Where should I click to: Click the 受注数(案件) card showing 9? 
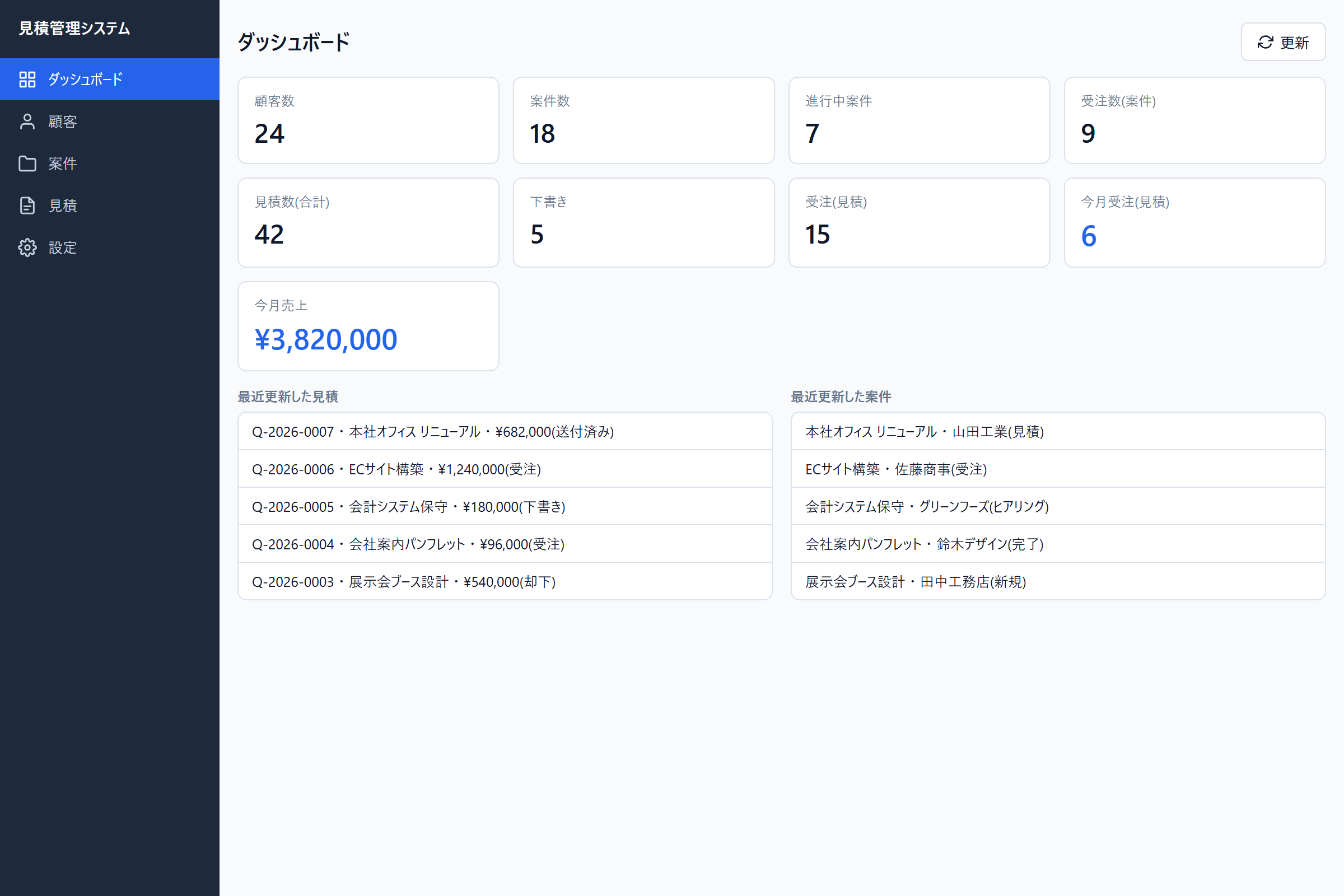click(1194, 120)
